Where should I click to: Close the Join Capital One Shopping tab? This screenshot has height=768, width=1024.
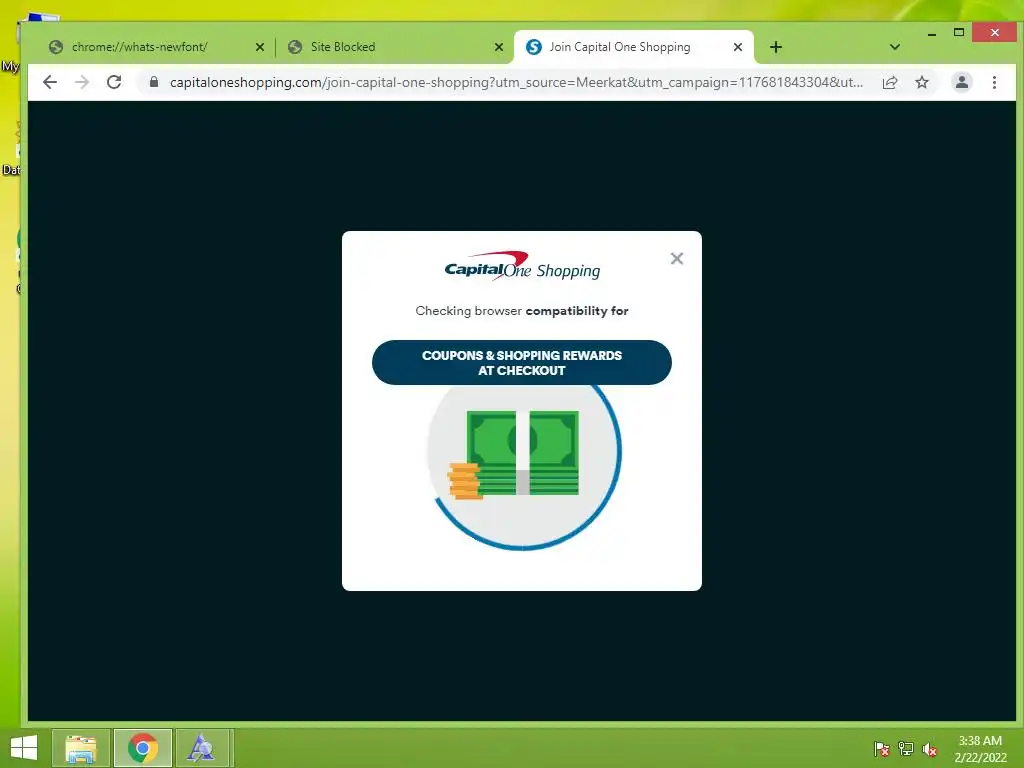pos(738,47)
